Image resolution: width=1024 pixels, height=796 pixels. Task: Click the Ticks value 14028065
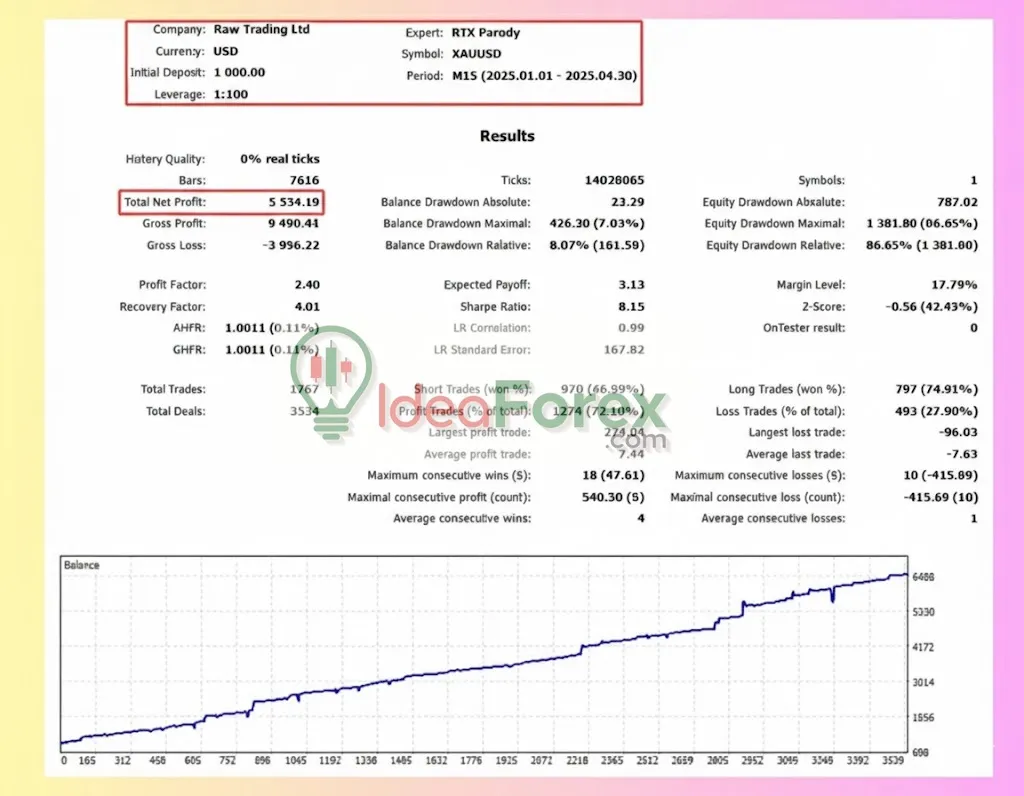point(614,181)
